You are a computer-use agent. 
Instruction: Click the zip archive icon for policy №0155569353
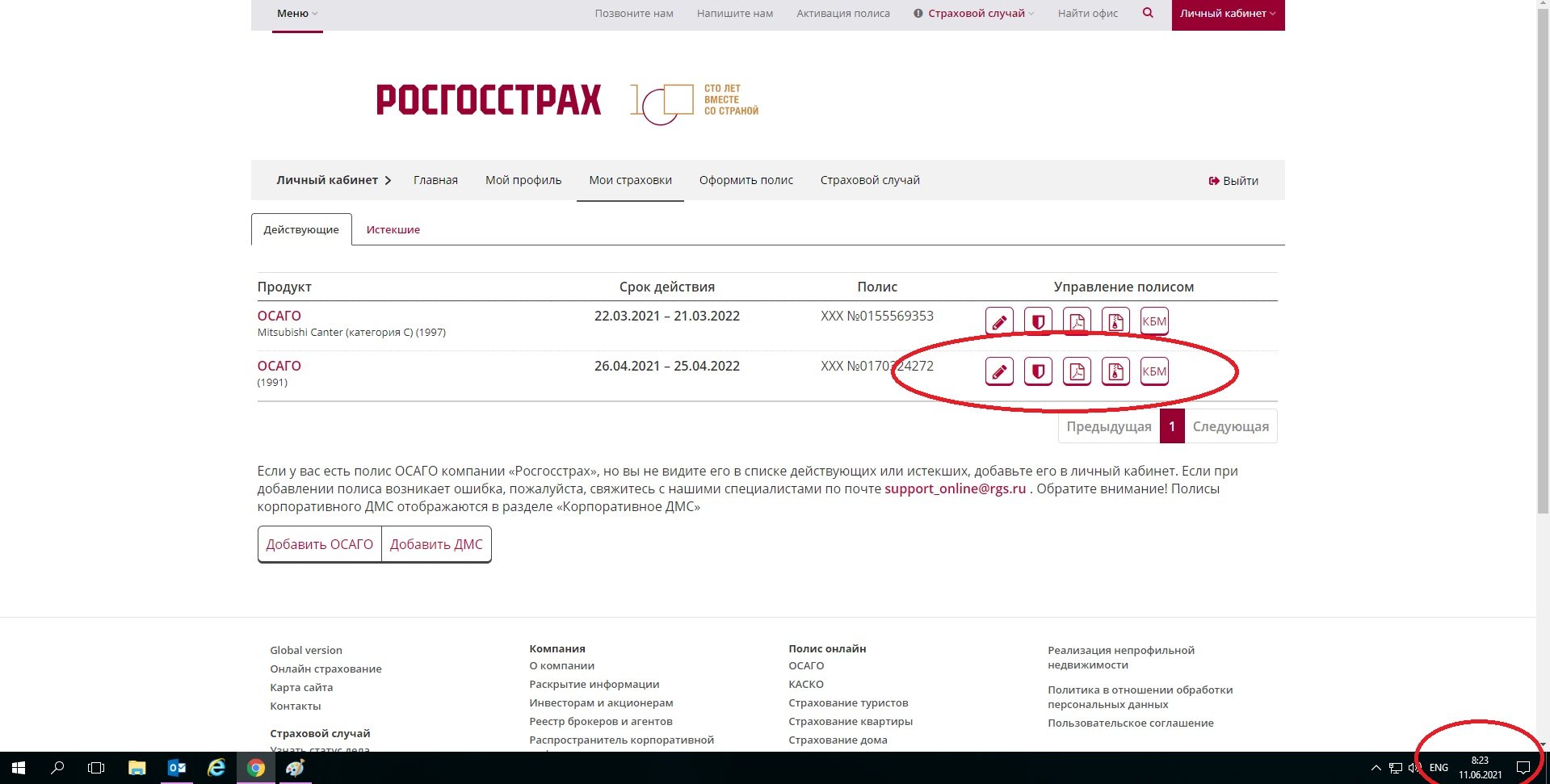(x=1115, y=321)
